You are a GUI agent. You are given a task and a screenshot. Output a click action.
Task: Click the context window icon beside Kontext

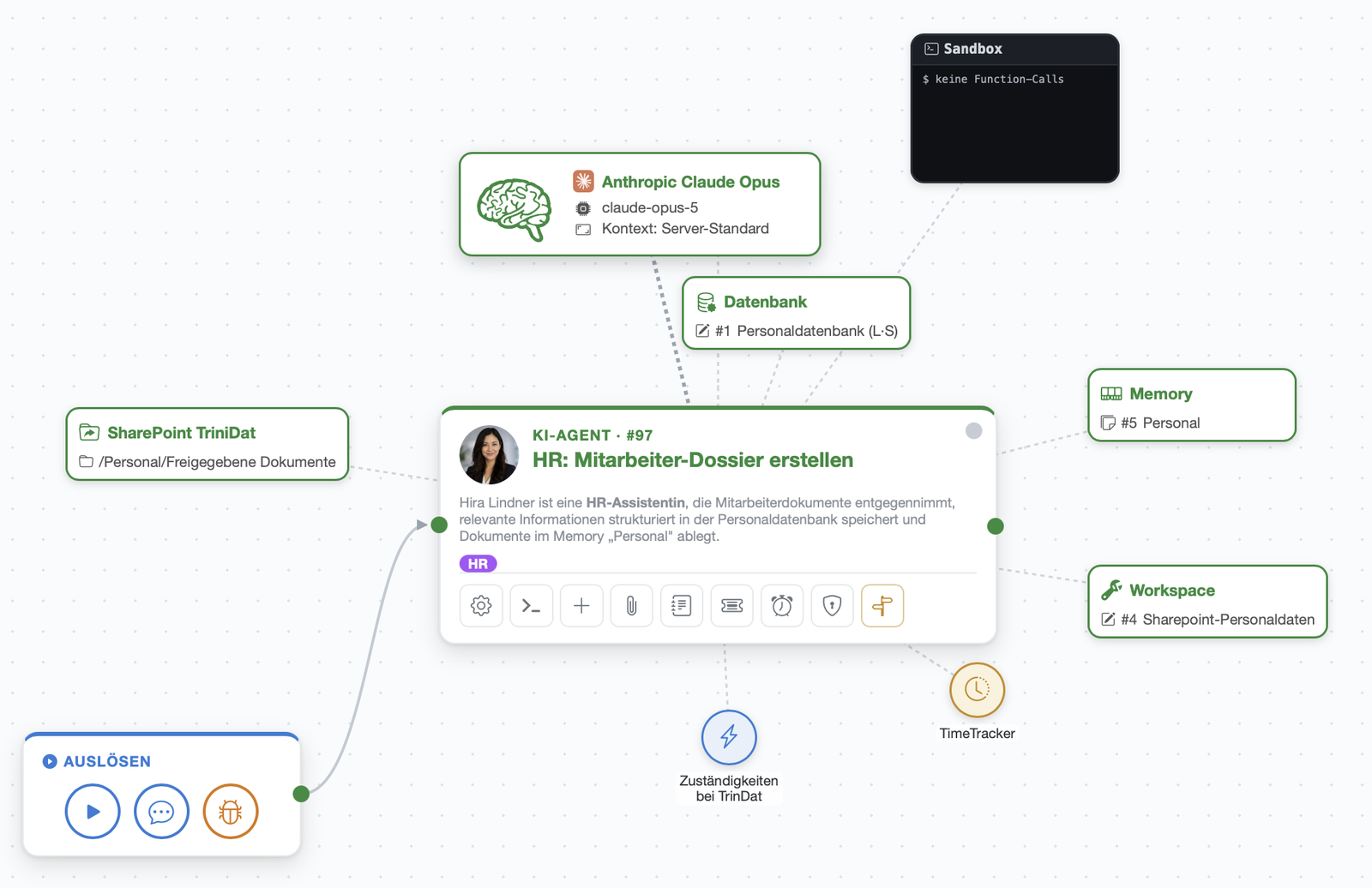pyautogui.click(x=583, y=229)
